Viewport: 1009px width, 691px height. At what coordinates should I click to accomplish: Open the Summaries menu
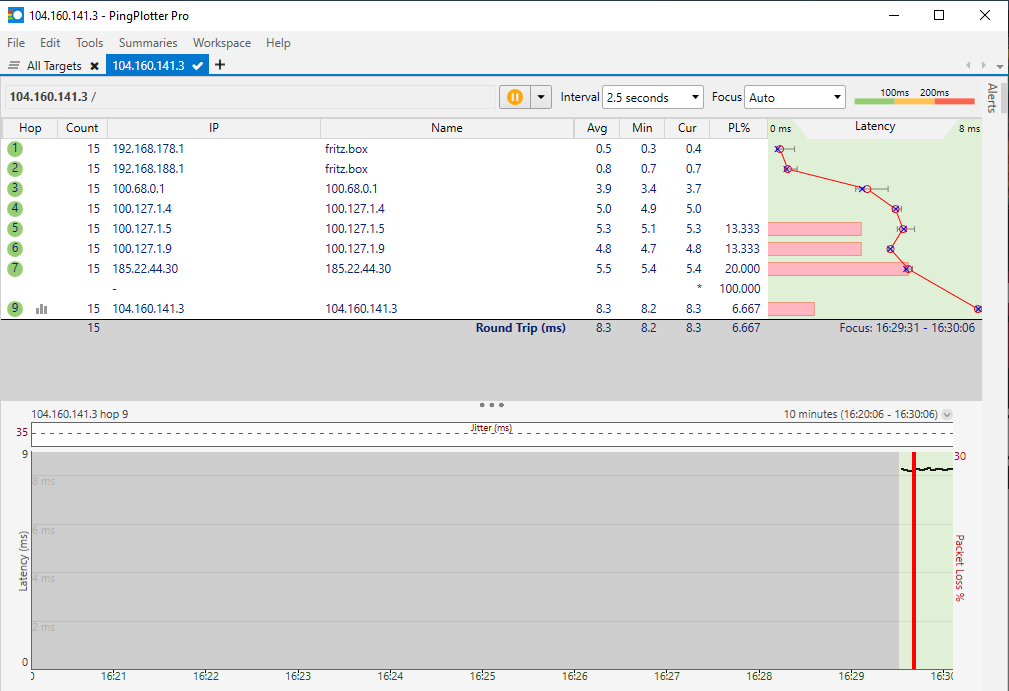click(148, 42)
